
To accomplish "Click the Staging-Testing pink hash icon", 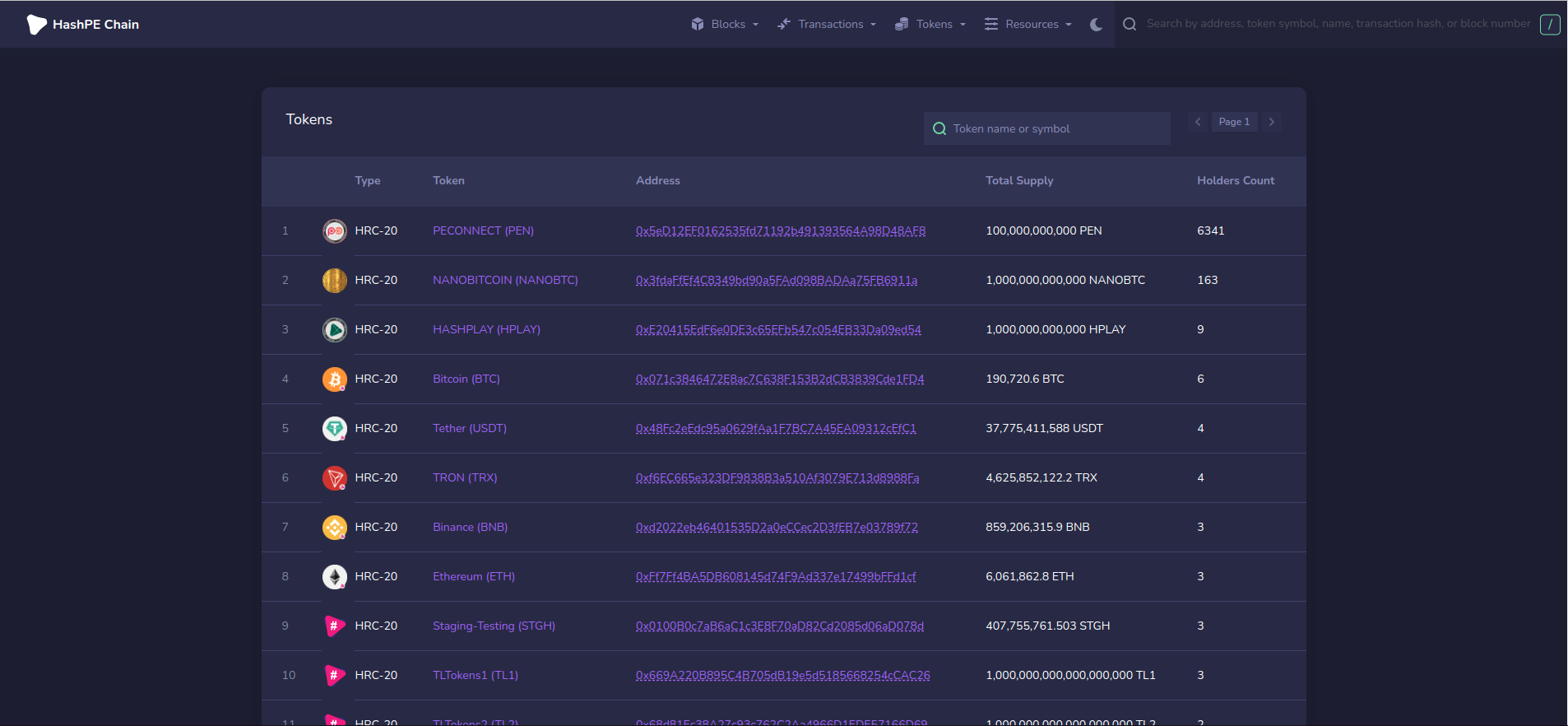I will pyautogui.click(x=334, y=626).
